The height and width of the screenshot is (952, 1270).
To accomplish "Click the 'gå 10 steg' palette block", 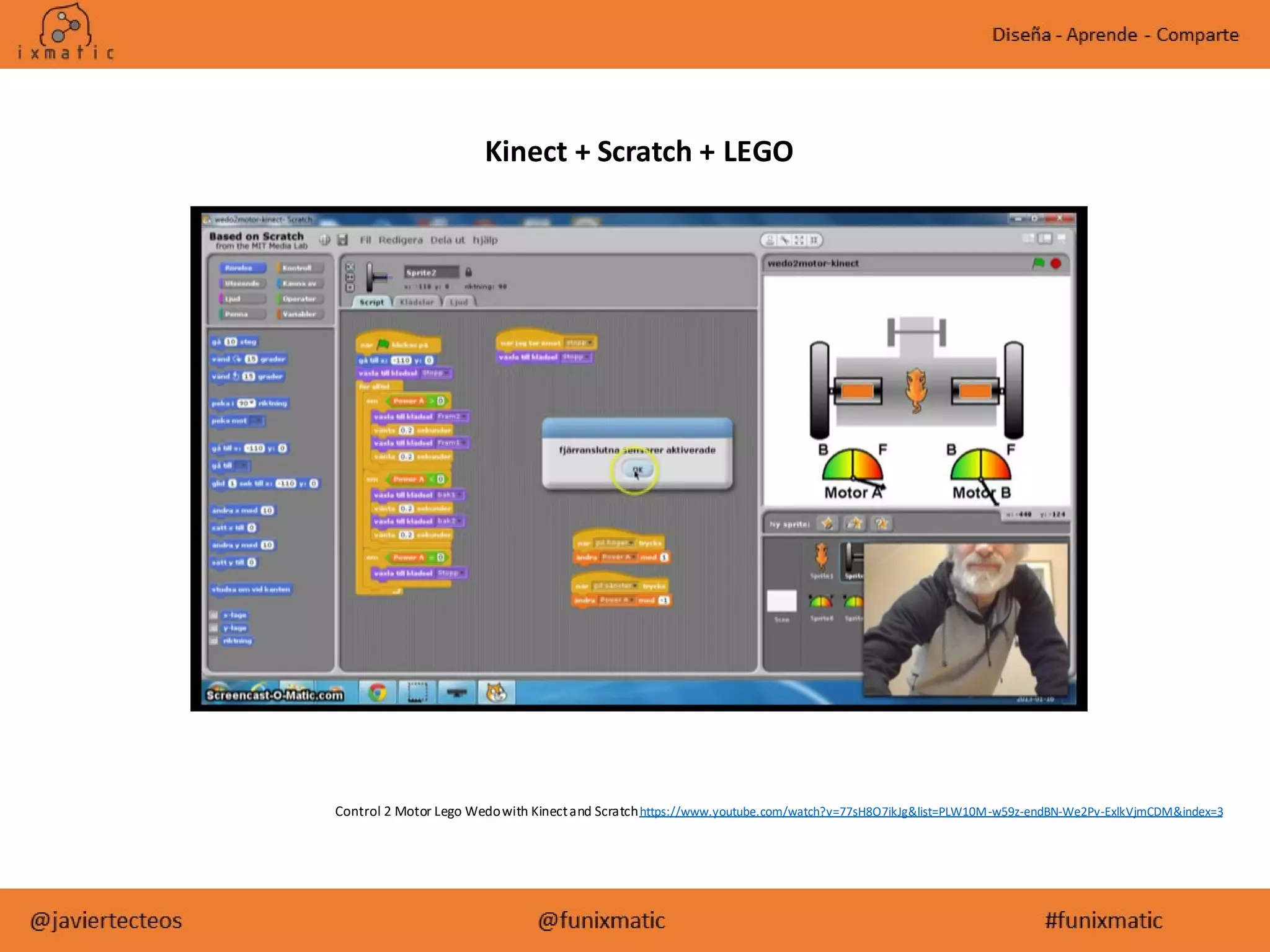I will pos(234,342).
